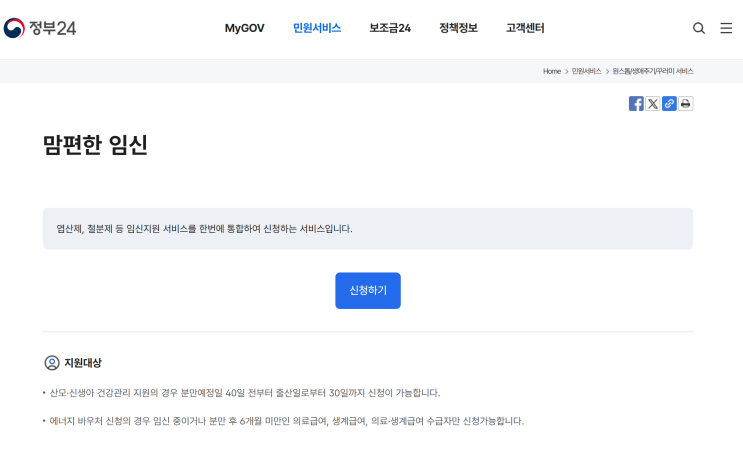Image resolution: width=743 pixels, height=456 pixels.
Task: Click the 민원서비스 breadcrumb link
Action: click(x=586, y=71)
